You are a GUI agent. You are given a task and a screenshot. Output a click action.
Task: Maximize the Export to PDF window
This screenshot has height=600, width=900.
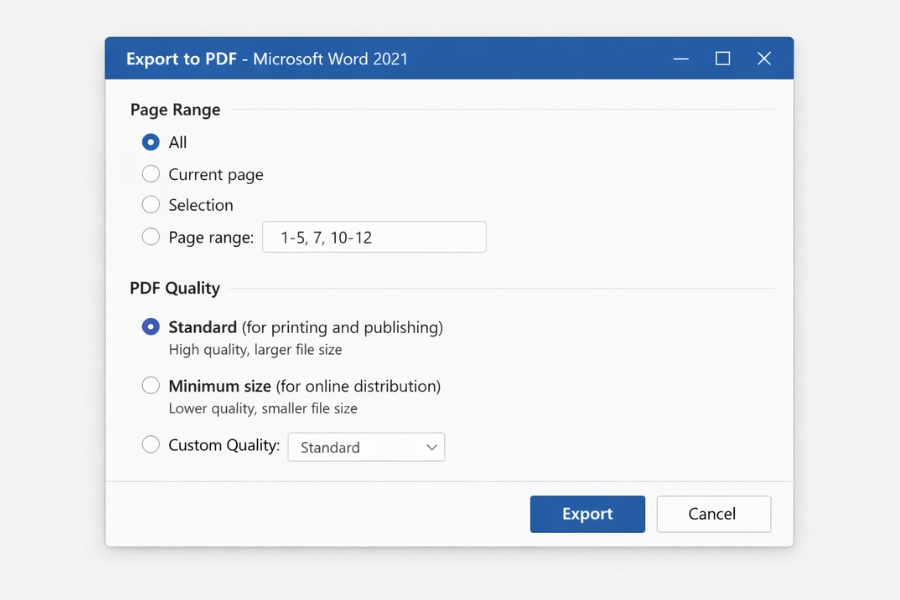click(722, 59)
